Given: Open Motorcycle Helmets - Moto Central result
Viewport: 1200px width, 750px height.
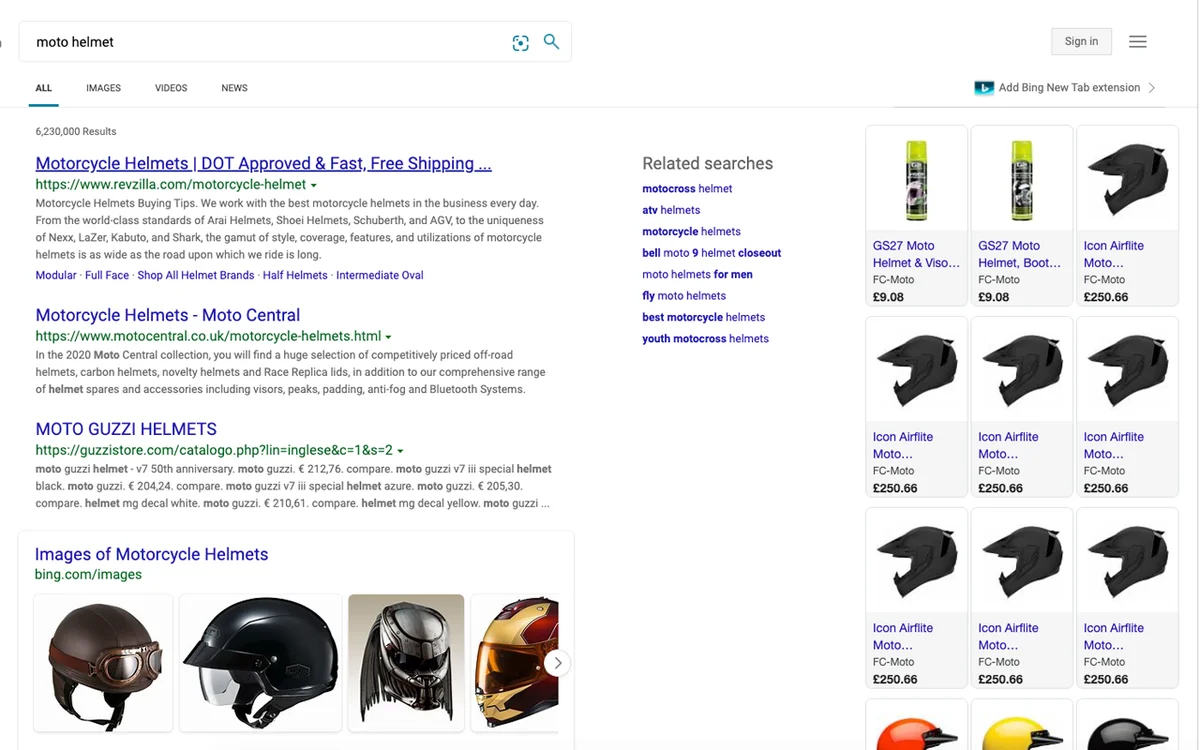Looking at the screenshot, I should [168, 315].
